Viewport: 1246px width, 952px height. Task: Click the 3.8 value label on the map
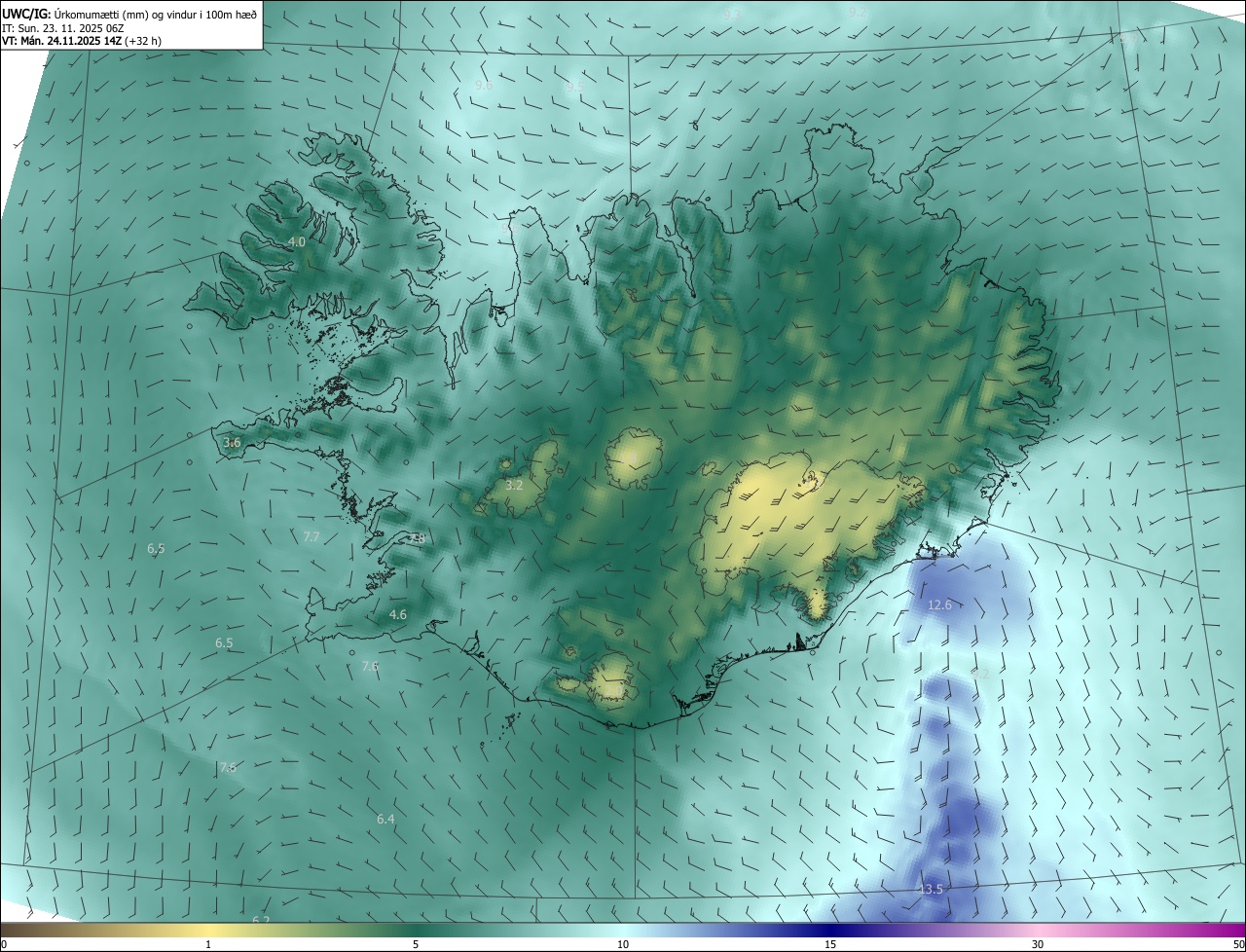[x=417, y=538]
